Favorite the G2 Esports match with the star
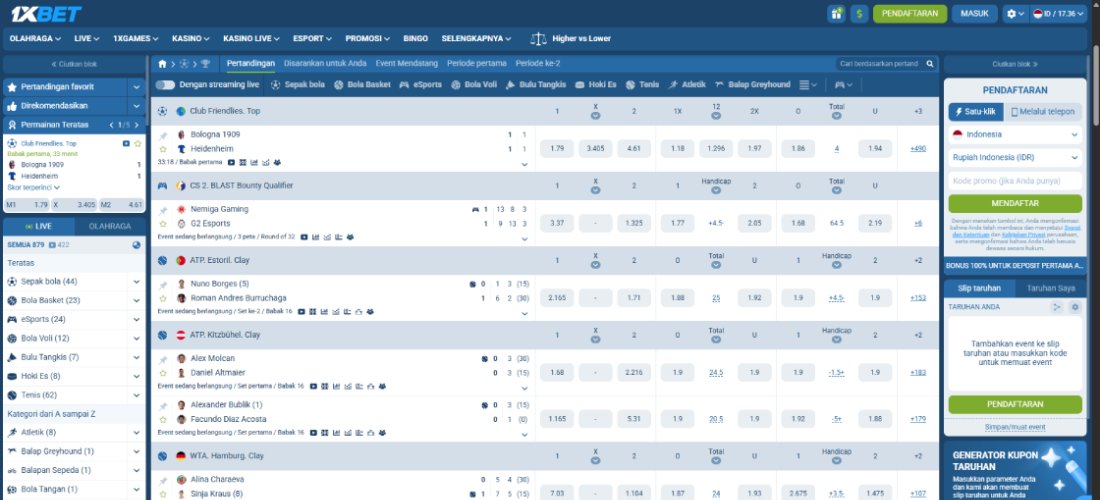The image size is (1100, 500). tap(163, 223)
